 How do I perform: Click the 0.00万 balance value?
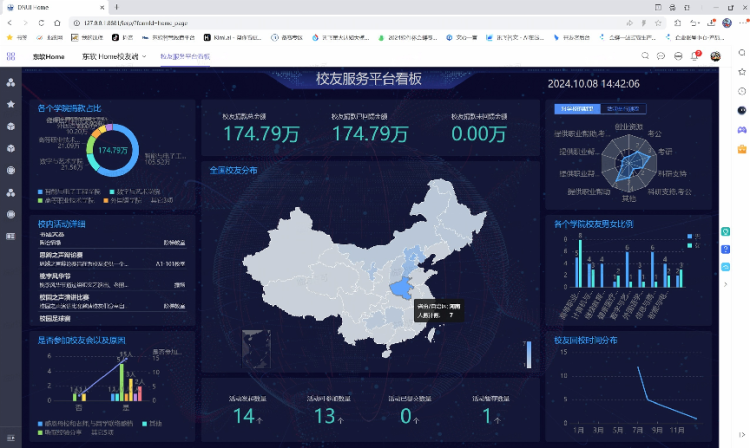pos(479,134)
